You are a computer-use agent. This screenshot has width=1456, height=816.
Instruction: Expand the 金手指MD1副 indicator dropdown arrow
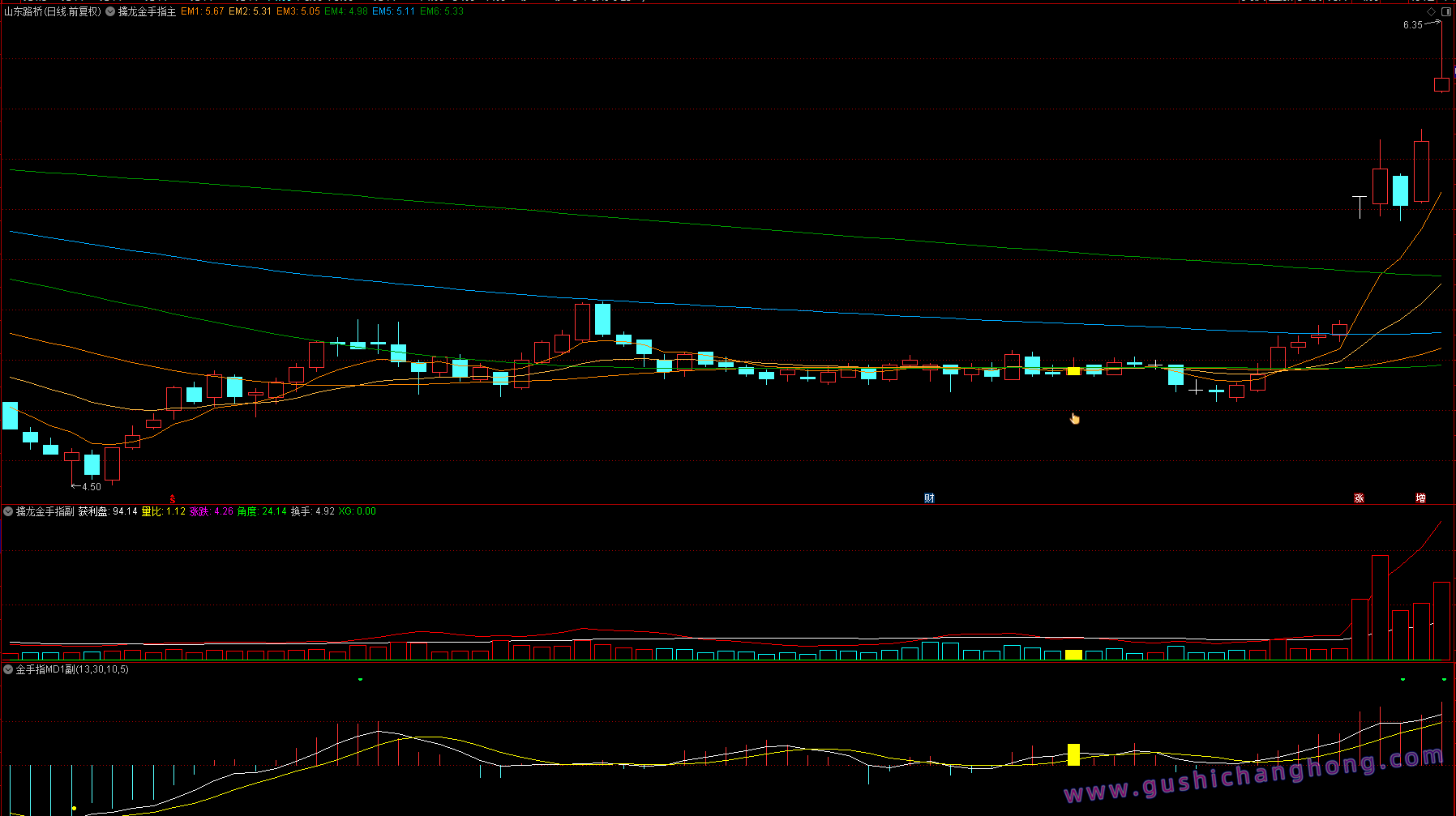8,669
